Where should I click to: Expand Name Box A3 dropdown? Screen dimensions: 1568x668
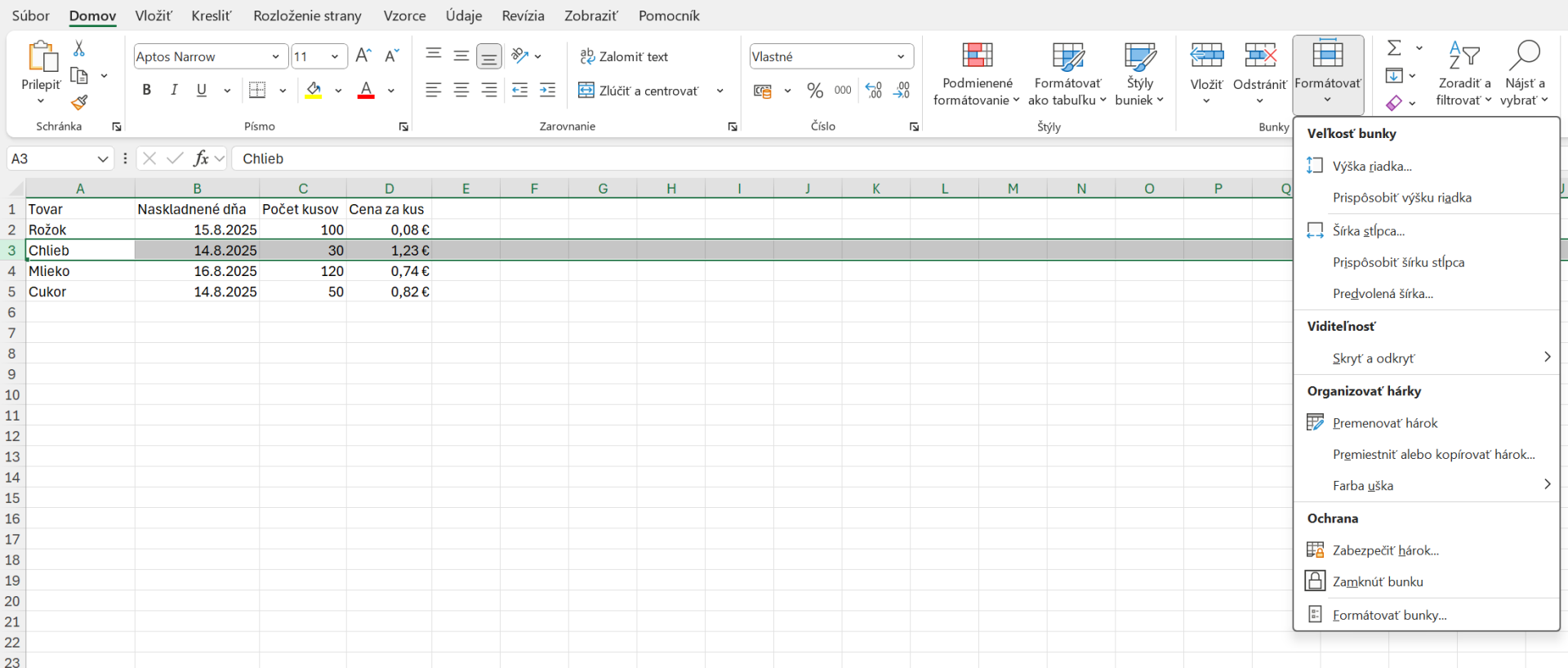click(102, 158)
